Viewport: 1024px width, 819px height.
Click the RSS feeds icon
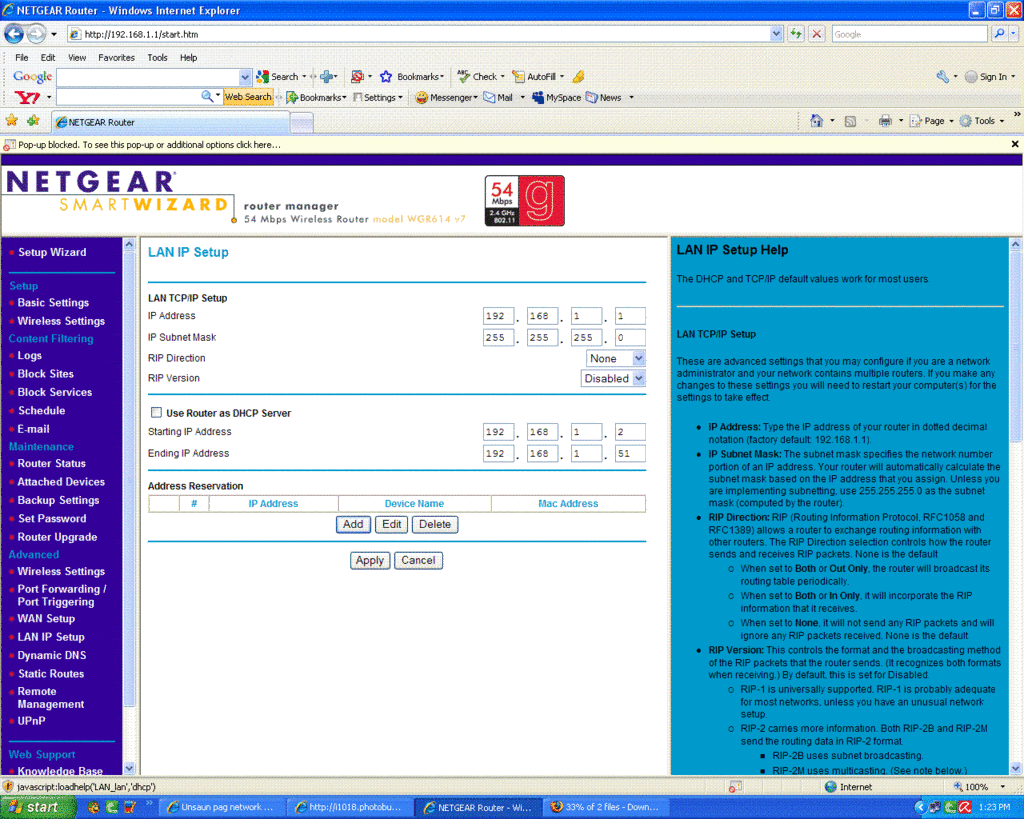pyautogui.click(x=850, y=121)
